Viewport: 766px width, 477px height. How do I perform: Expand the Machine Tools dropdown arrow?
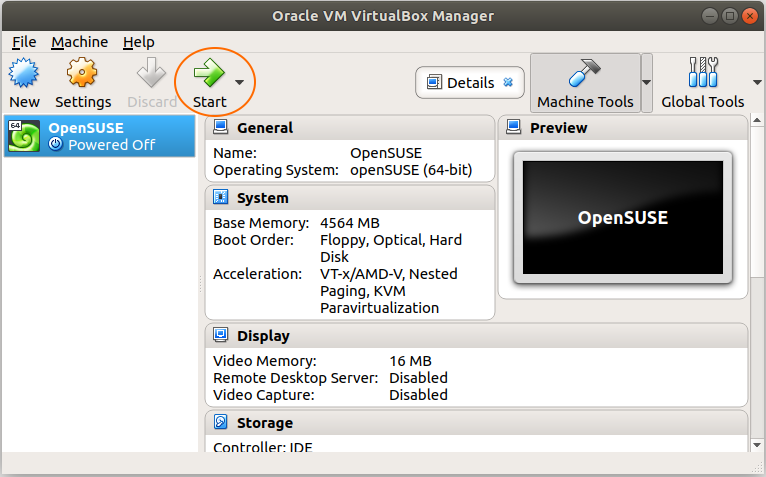(x=646, y=83)
